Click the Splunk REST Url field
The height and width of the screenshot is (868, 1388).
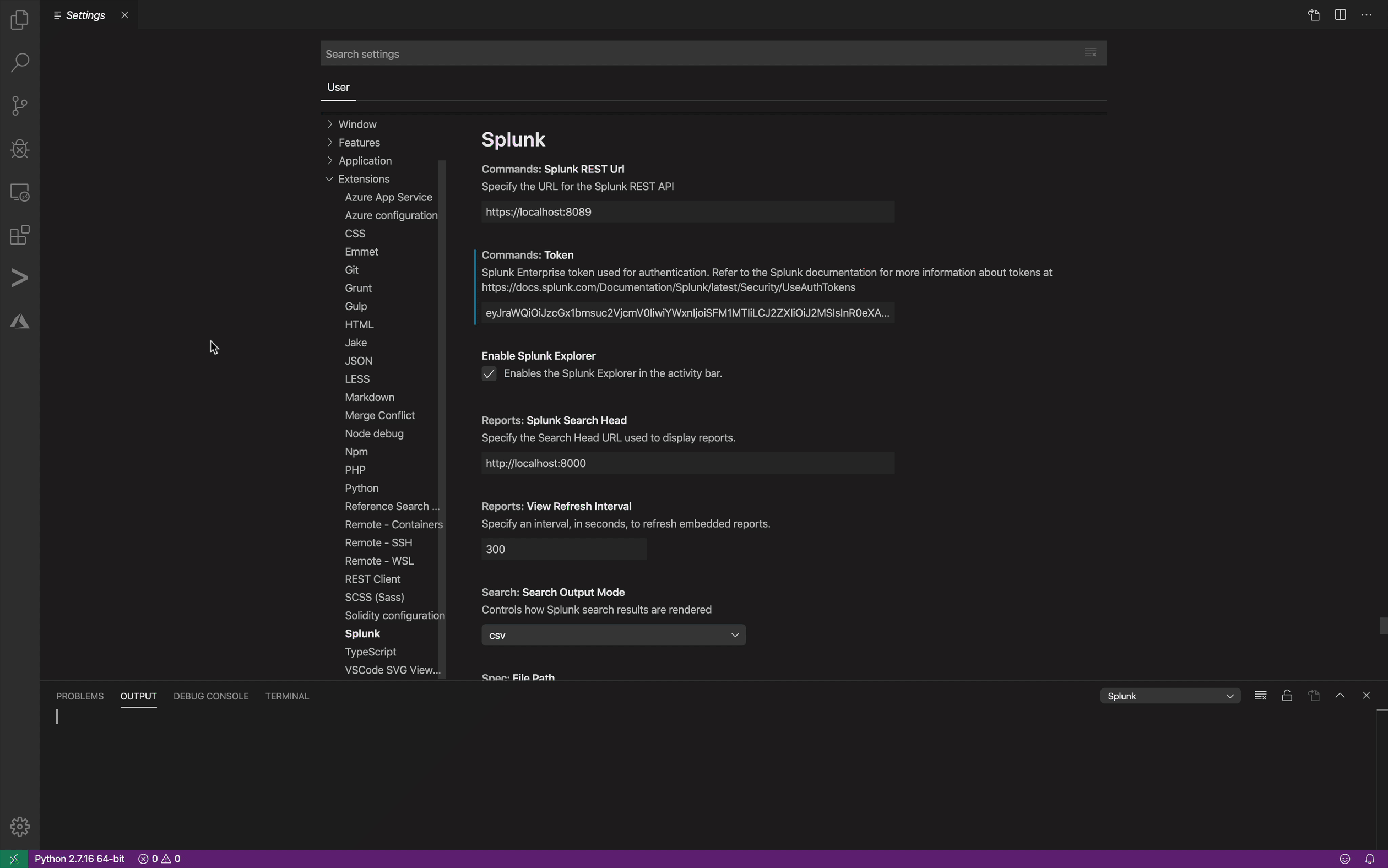coord(687,212)
